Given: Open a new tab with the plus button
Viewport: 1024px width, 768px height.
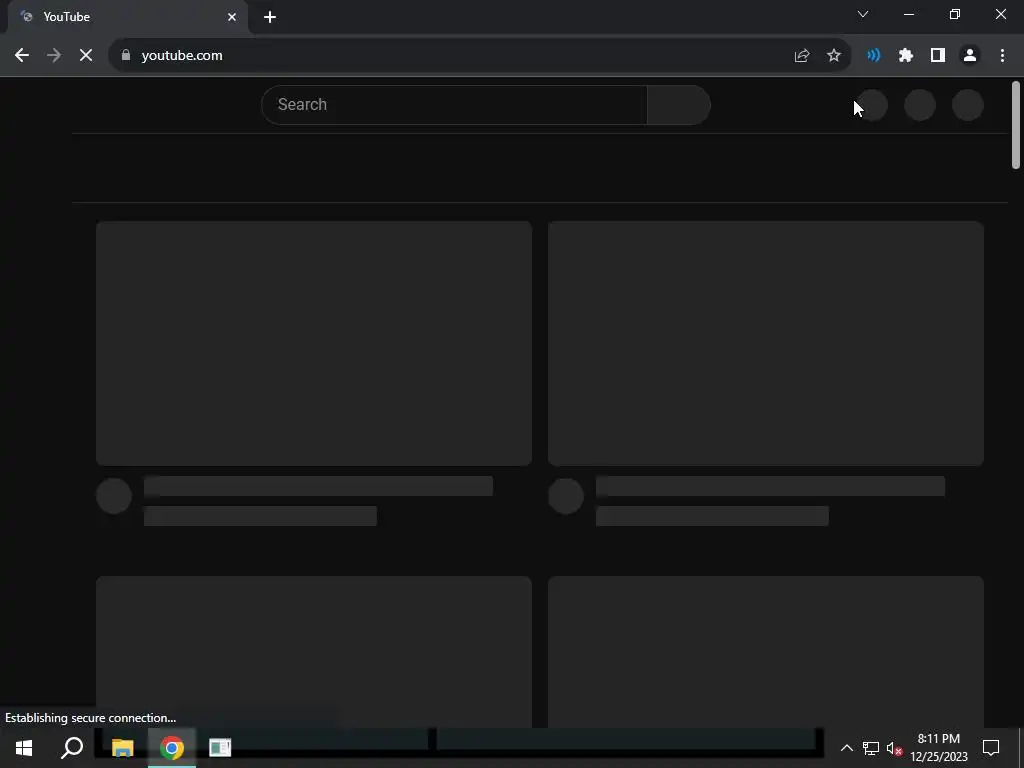Looking at the screenshot, I should [x=270, y=17].
